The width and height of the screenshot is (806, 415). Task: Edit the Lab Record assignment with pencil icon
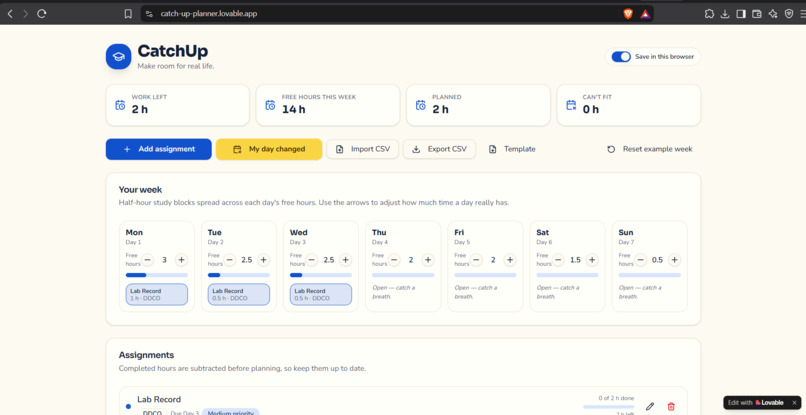(x=650, y=406)
